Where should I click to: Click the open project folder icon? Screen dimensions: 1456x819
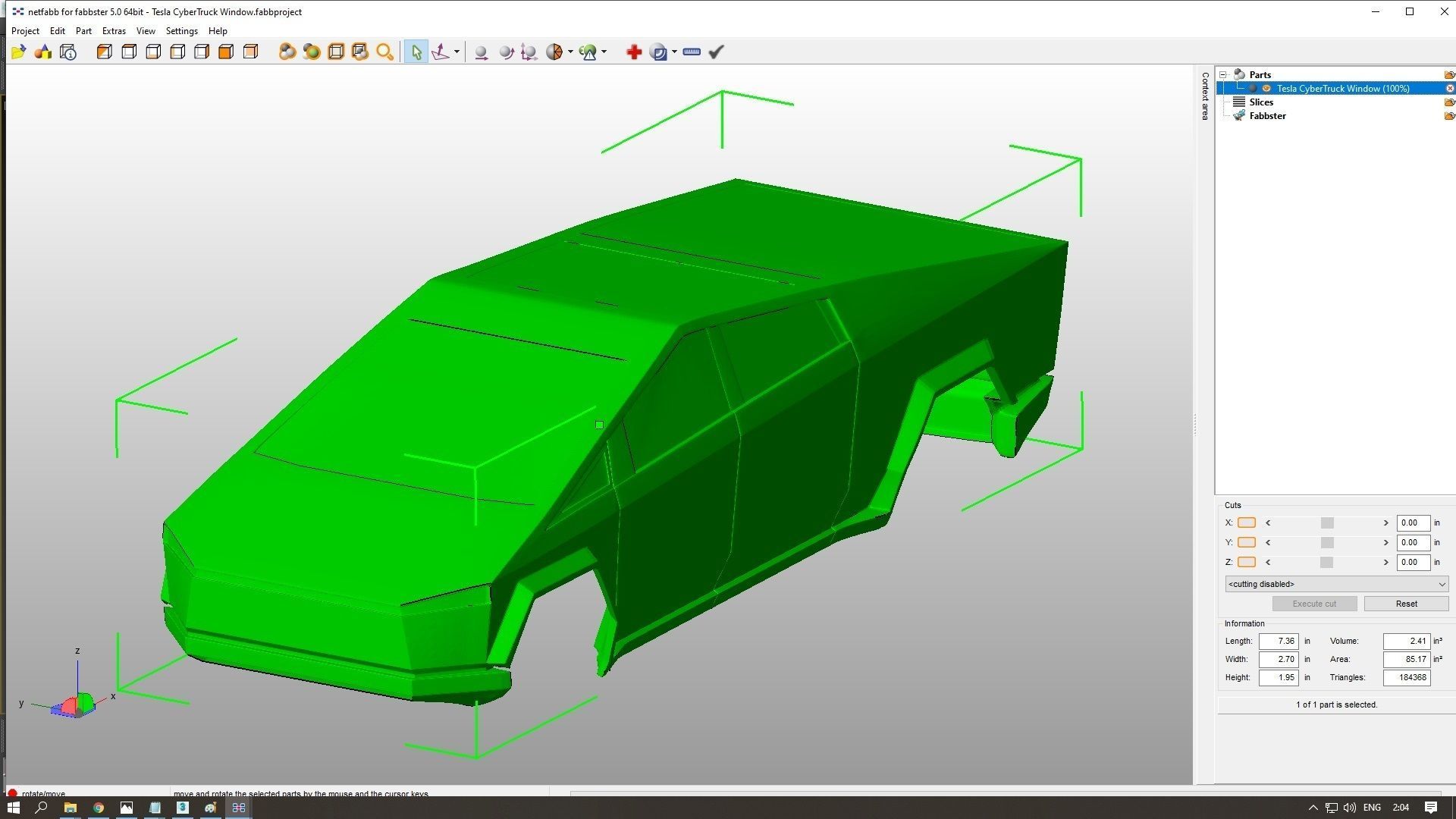click(19, 52)
